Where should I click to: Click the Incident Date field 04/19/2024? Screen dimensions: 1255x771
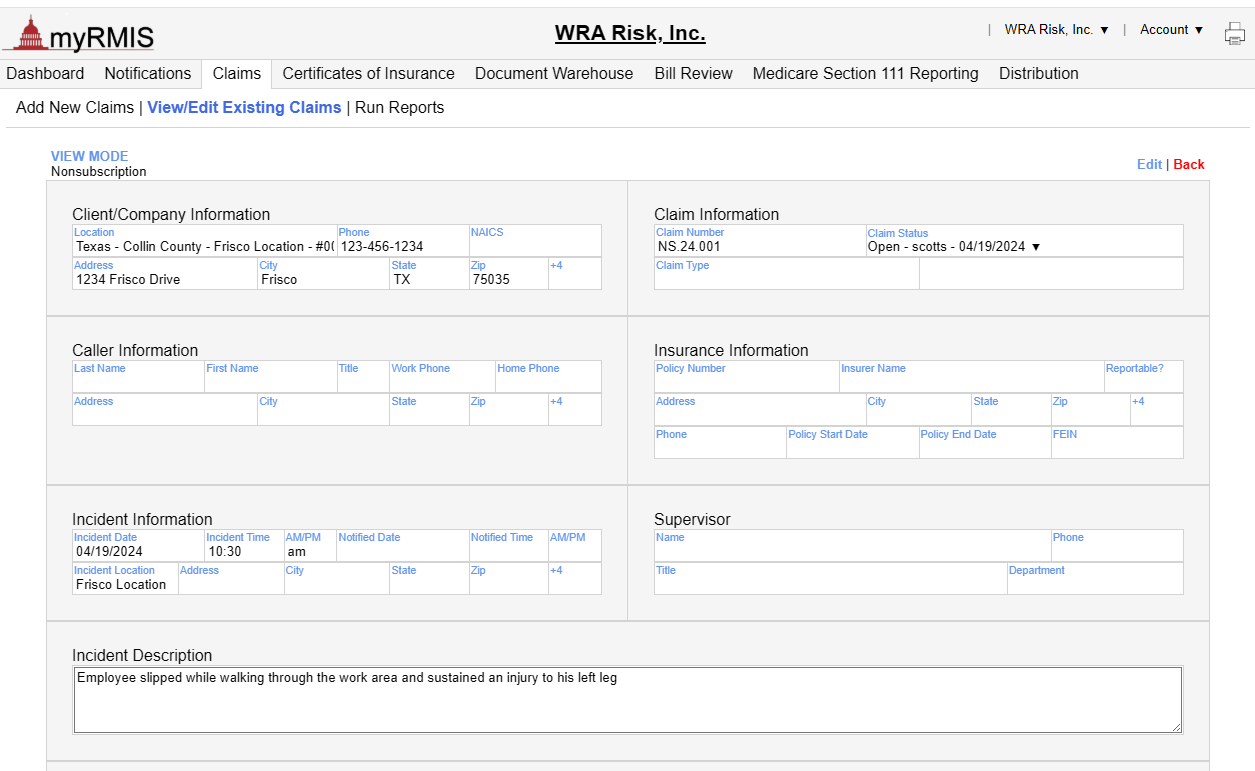[138, 546]
